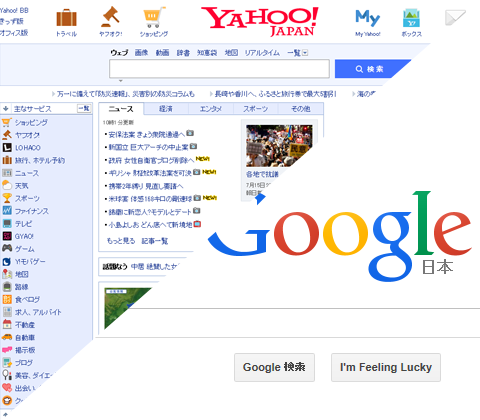
Task: Open the エンタメ news tab
Action: 211,109
